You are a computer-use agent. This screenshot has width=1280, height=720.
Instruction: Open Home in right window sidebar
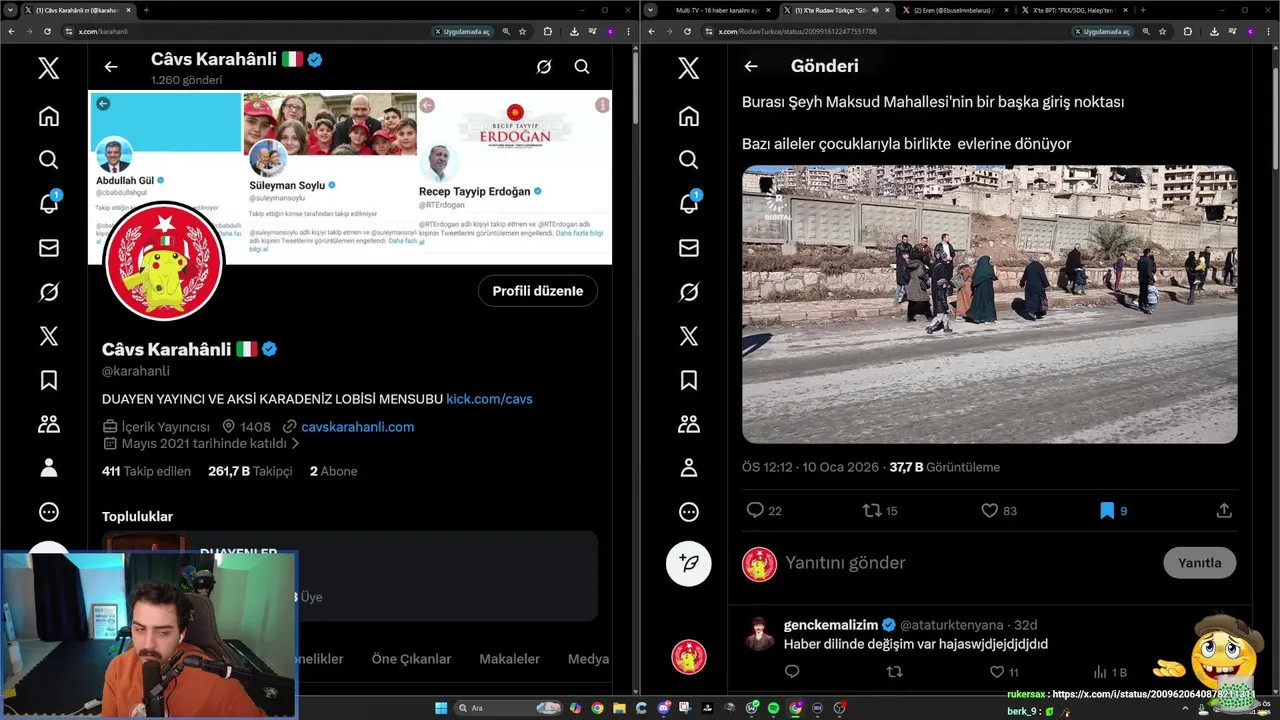pyautogui.click(x=688, y=116)
